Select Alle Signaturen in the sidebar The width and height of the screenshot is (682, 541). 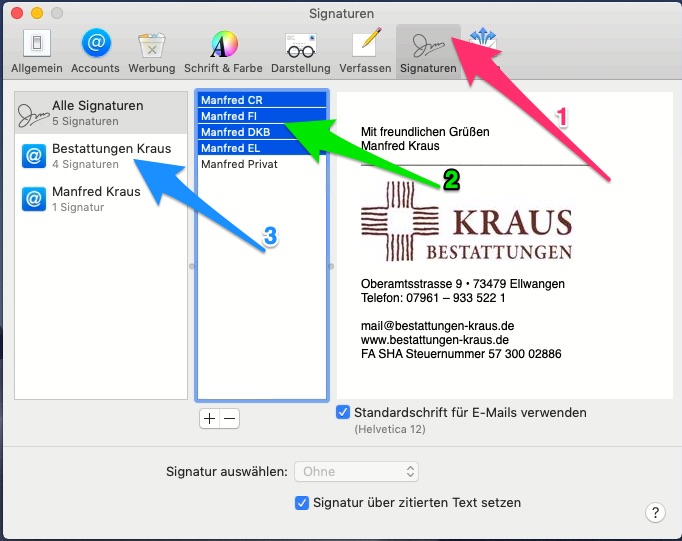pos(101,113)
